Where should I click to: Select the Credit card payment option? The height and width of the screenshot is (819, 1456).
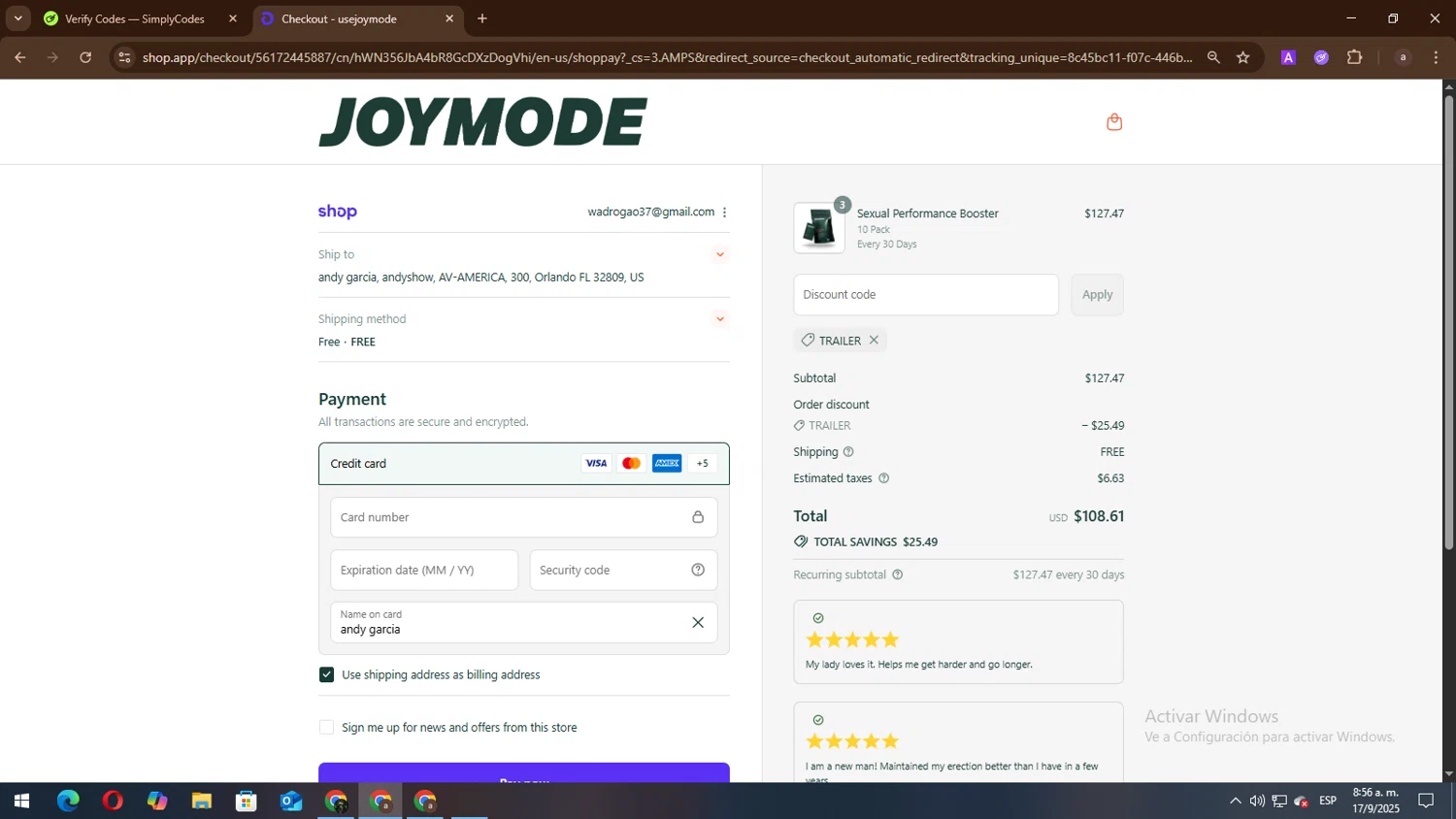(x=524, y=464)
